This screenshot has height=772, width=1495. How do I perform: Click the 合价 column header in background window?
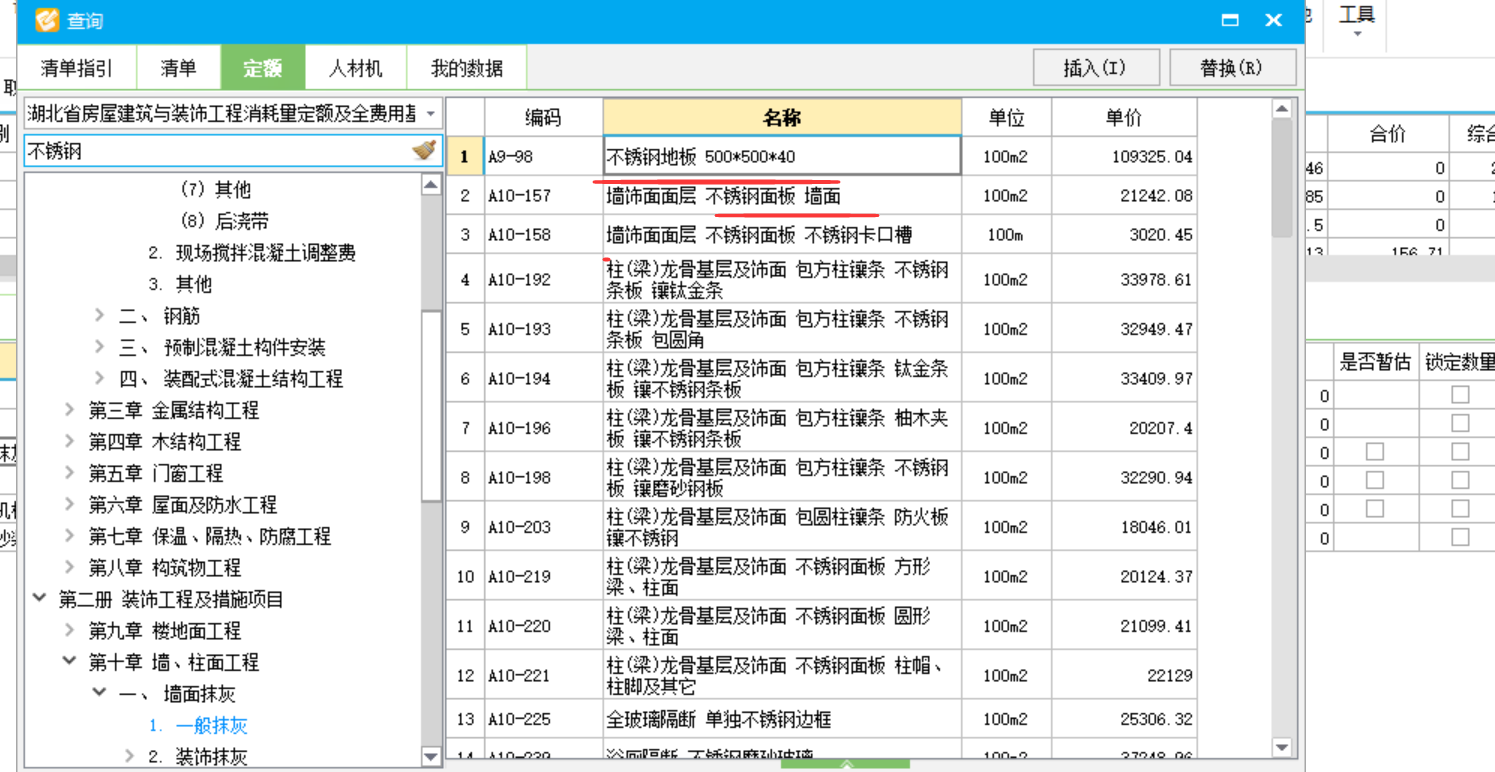point(1387,133)
